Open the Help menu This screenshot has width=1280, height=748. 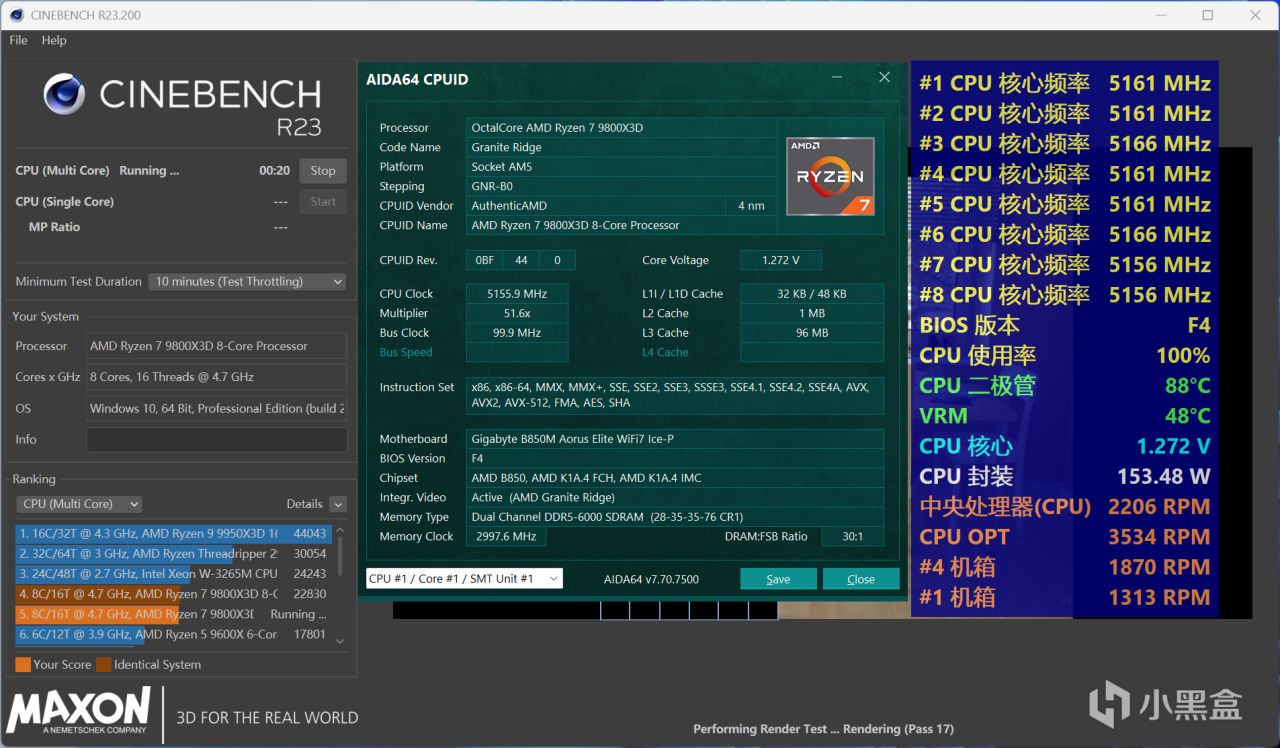54,40
